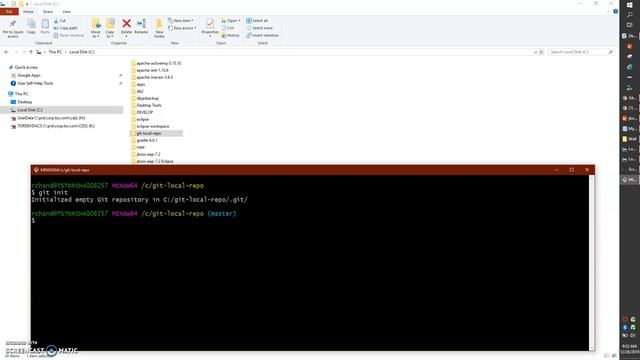This screenshot has width=640, height=360.
Task: Open the recent locations dropdown arrow
Action: [x=24, y=52]
